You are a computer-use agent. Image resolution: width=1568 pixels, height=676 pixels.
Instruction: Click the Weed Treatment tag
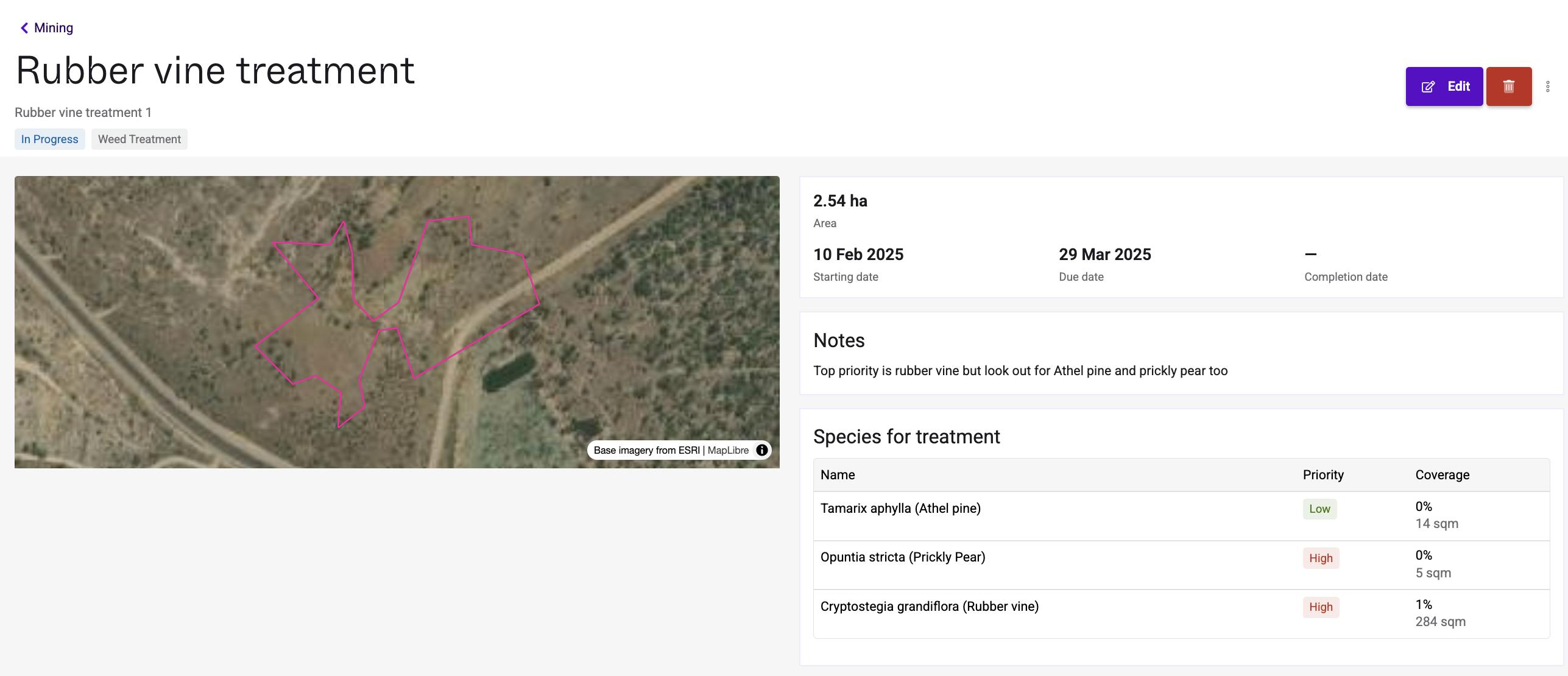point(139,139)
